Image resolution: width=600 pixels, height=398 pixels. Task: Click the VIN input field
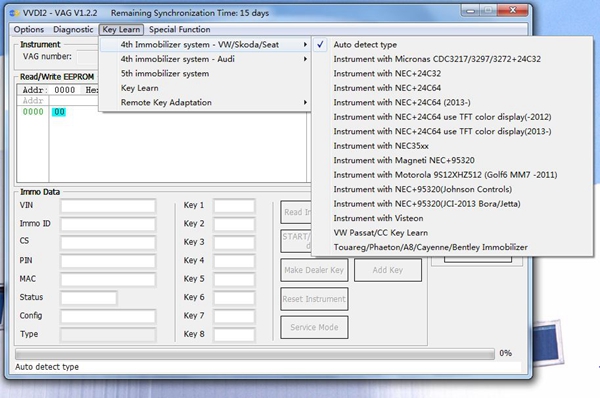[x=108, y=206]
